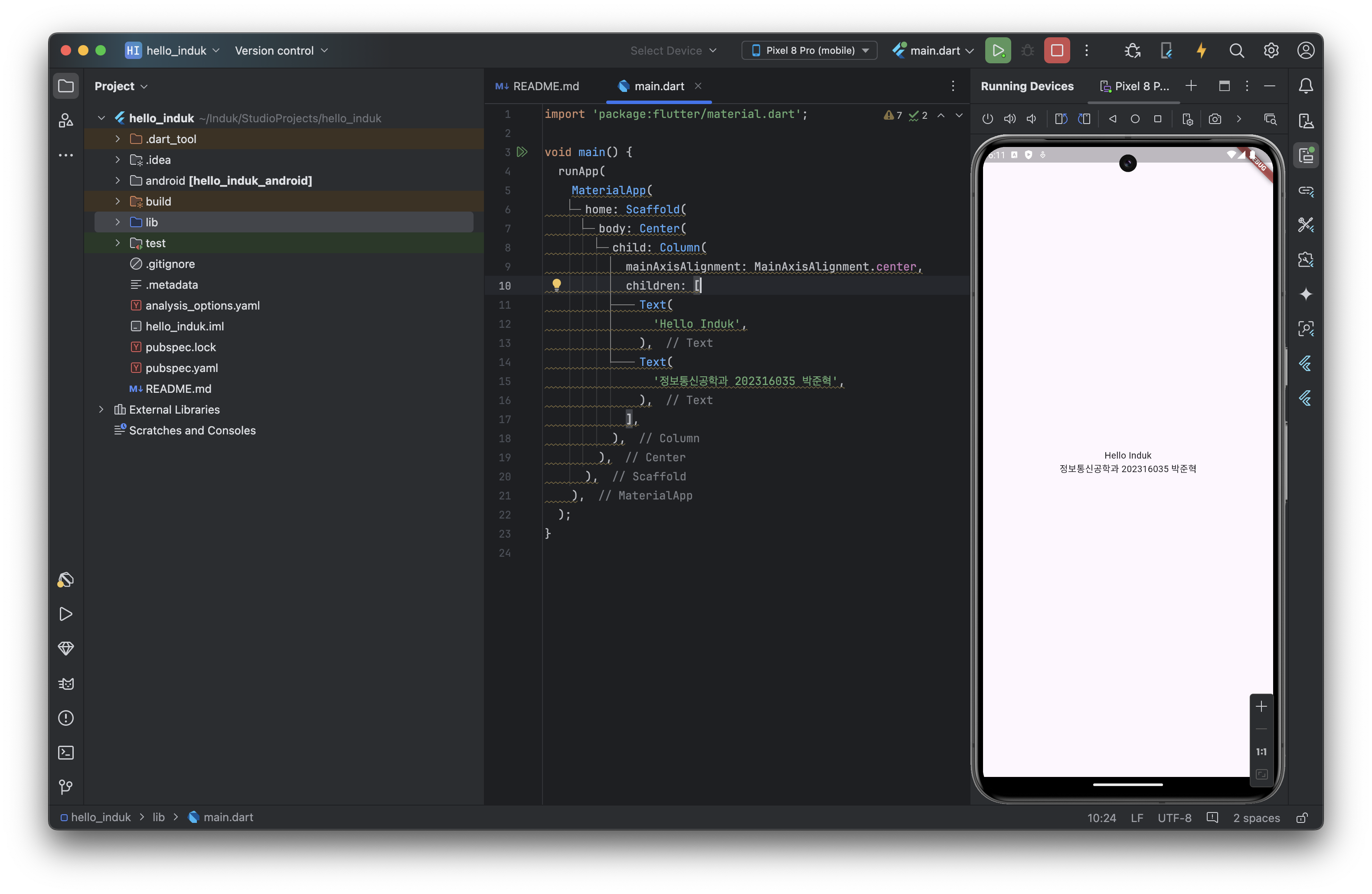Open emulator device settings icon

tap(1188, 119)
